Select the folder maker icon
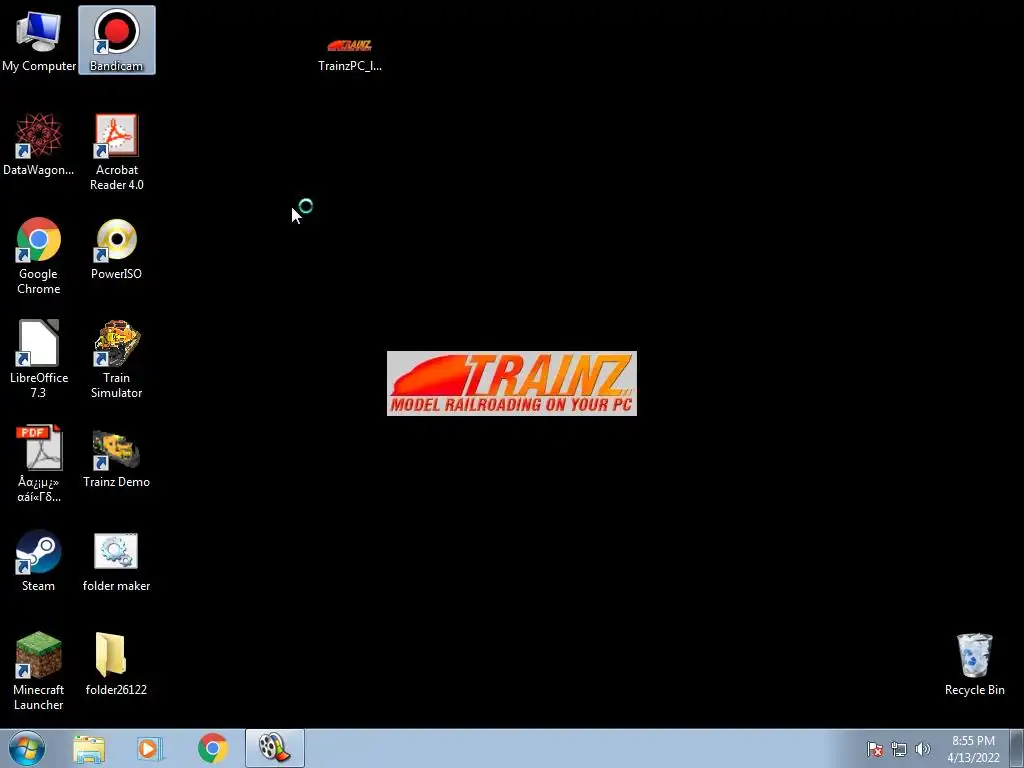Screen dimensions: 1024x768 (116, 562)
